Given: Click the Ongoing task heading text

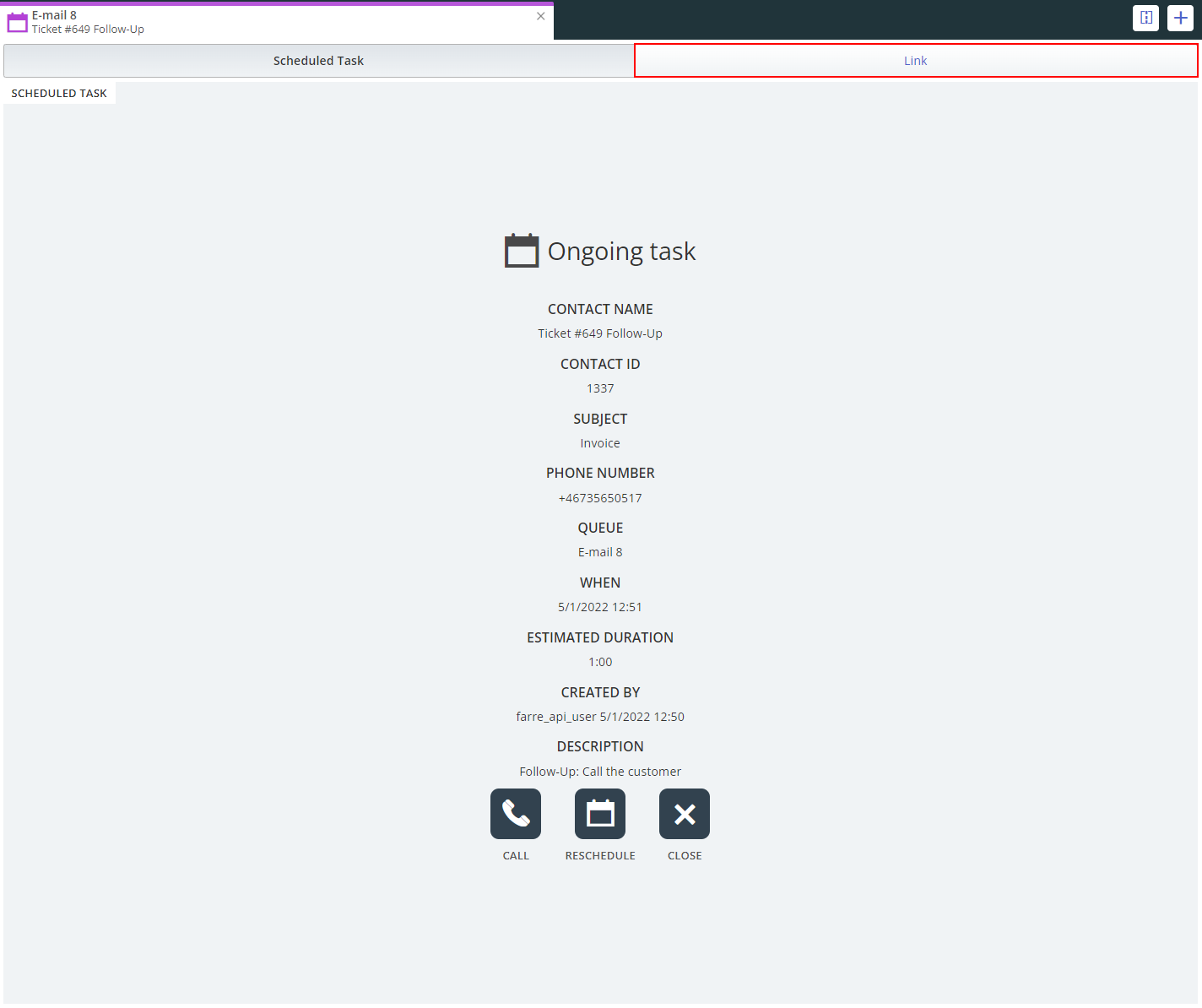Looking at the screenshot, I should [621, 252].
